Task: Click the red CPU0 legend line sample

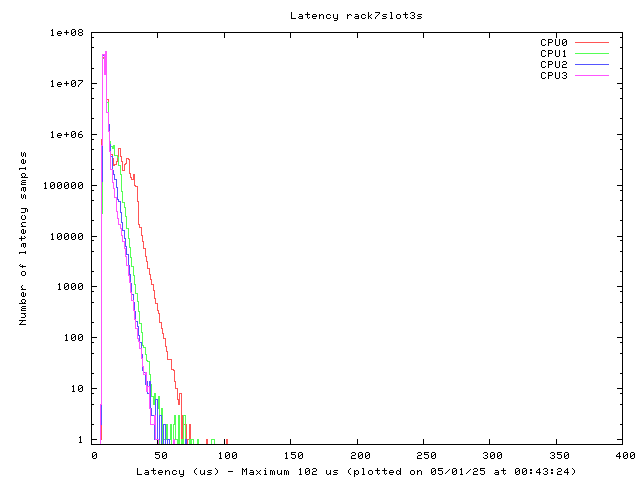Action: (x=592, y=42)
